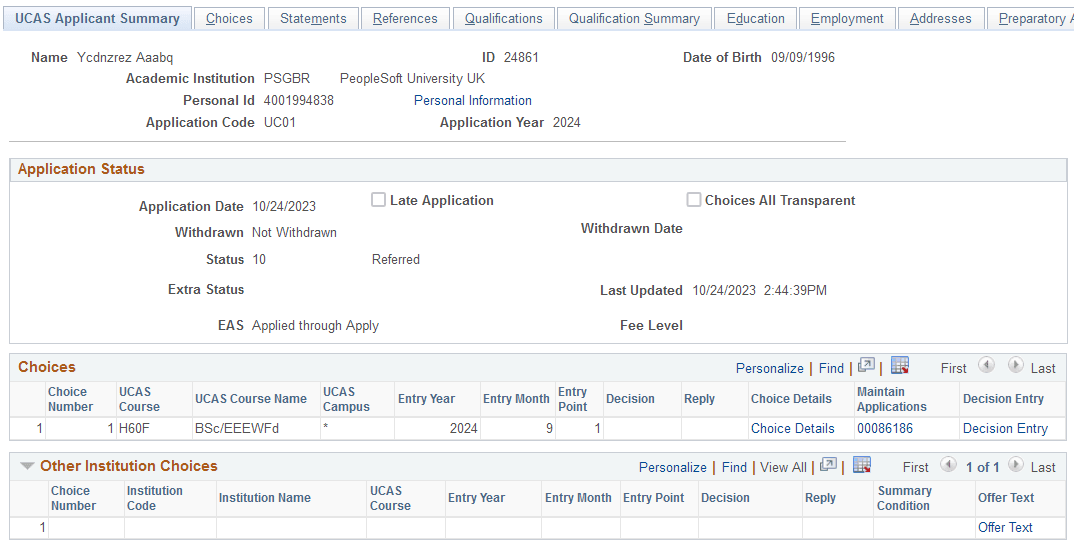Image resolution: width=1074 pixels, height=545 pixels.
Task: Switch to the Choices tab
Action: 229,18
